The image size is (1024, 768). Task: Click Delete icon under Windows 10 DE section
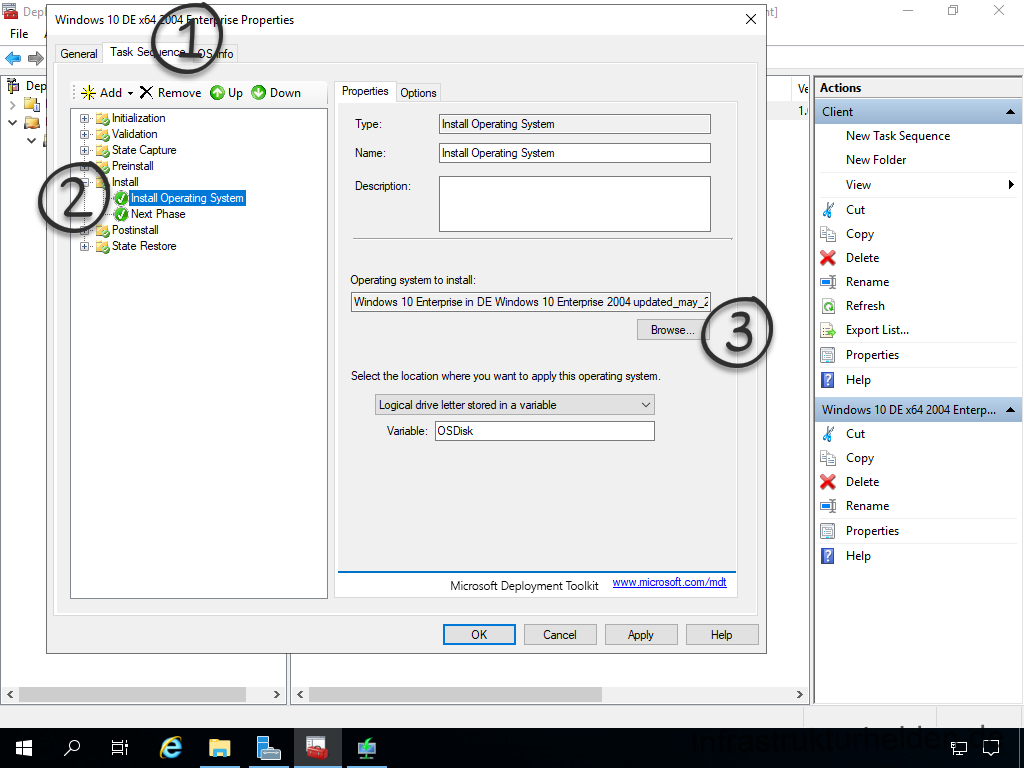[x=828, y=482]
